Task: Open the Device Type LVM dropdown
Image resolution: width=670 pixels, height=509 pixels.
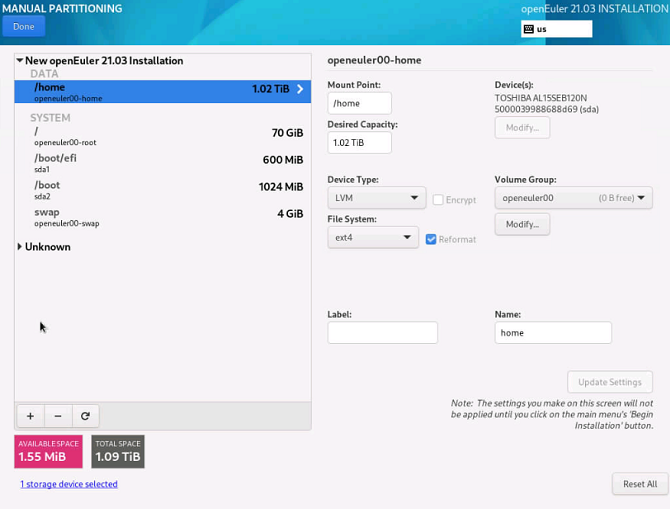Action: 376,198
